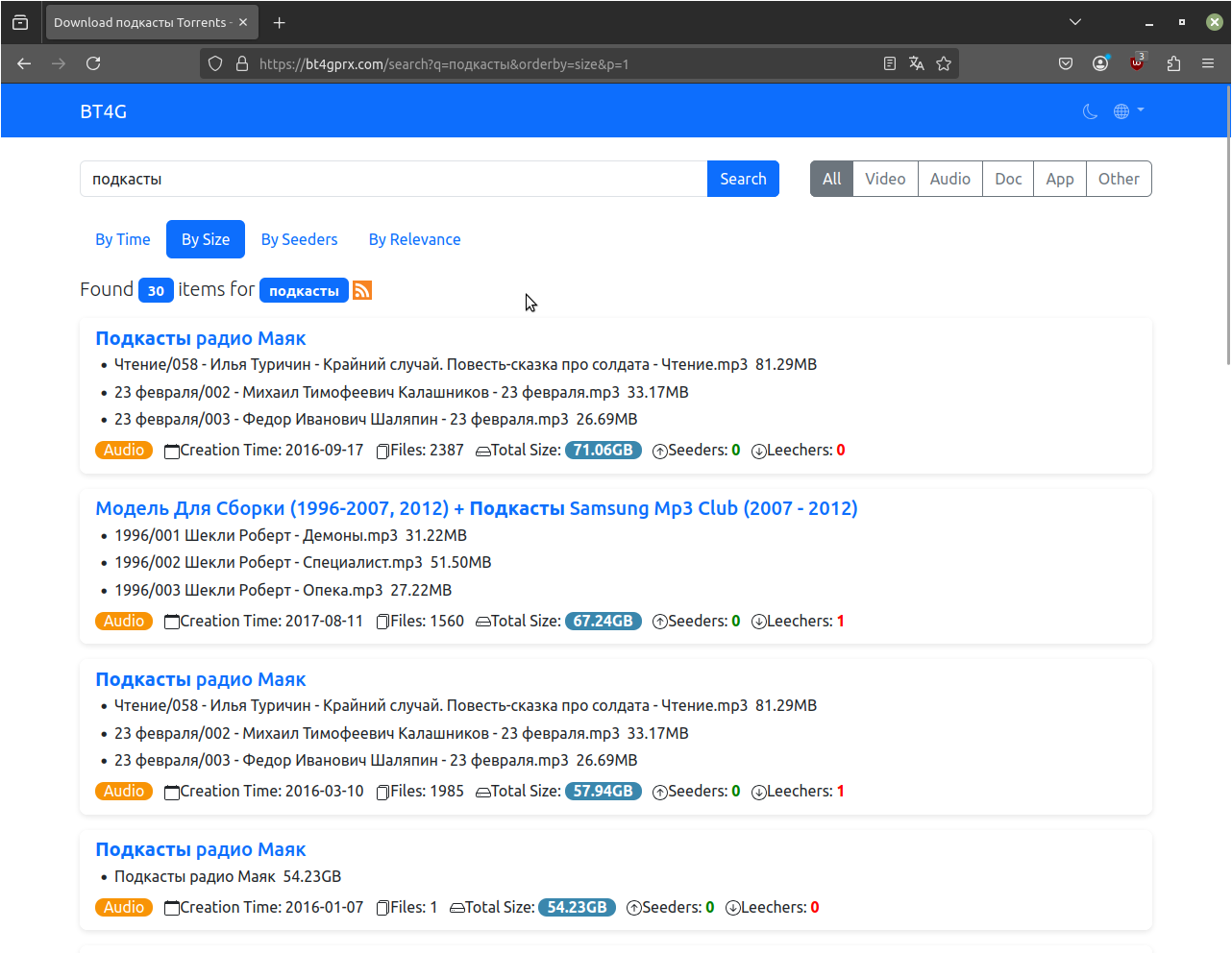Click the page vertical scrollbar thumb
Image resolution: width=1232 pixels, height=954 pixels.
point(1228,225)
